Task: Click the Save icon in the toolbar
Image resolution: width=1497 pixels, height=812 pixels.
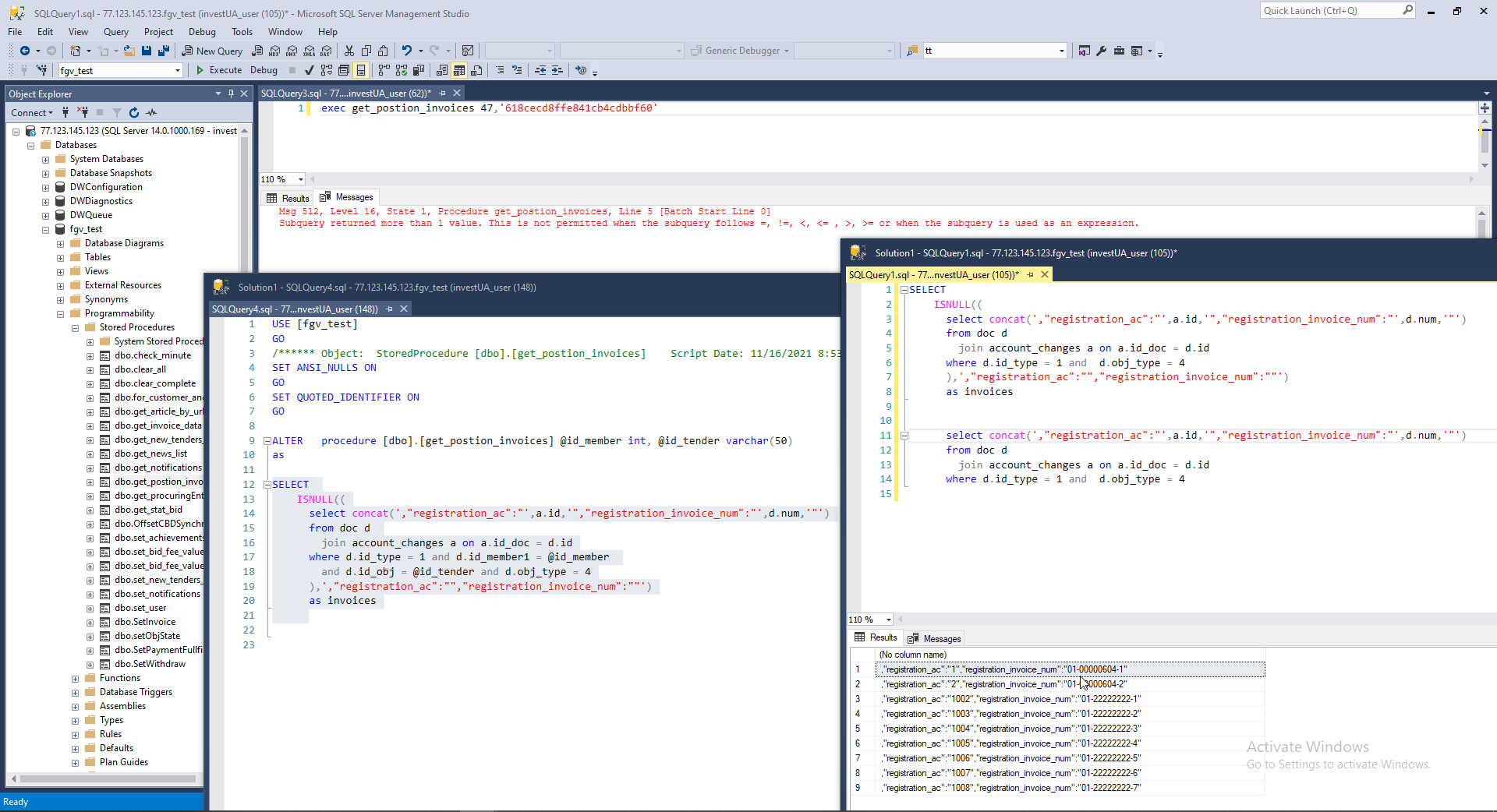Action: tap(147, 51)
